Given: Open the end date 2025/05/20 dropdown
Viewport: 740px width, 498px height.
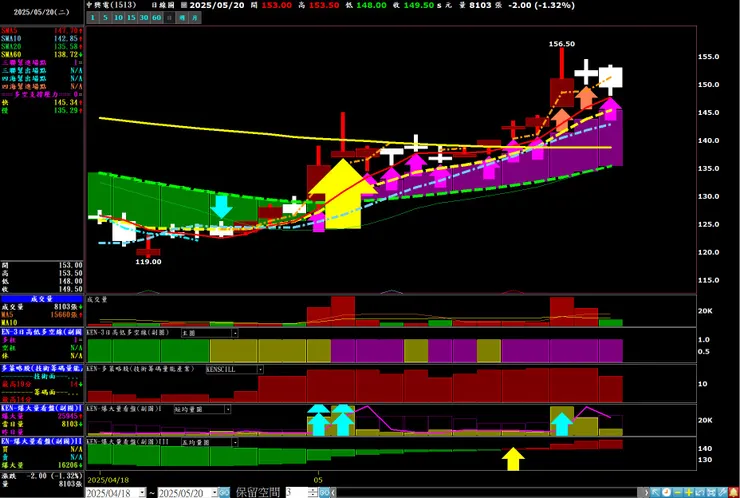Looking at the screenshot, I should click(x=214, y=493).
